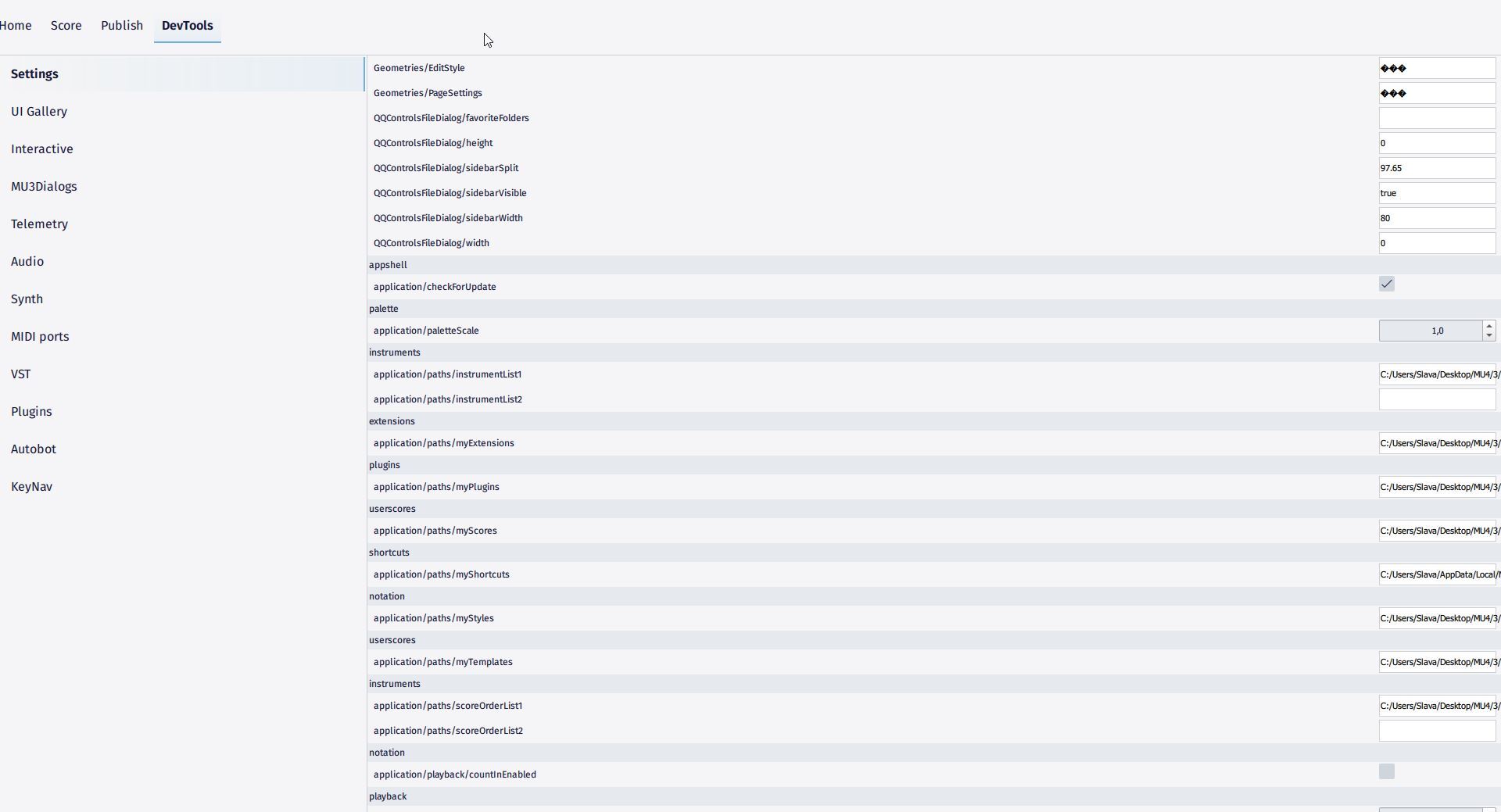
Task: Select the Synth section
Action: 27,299
